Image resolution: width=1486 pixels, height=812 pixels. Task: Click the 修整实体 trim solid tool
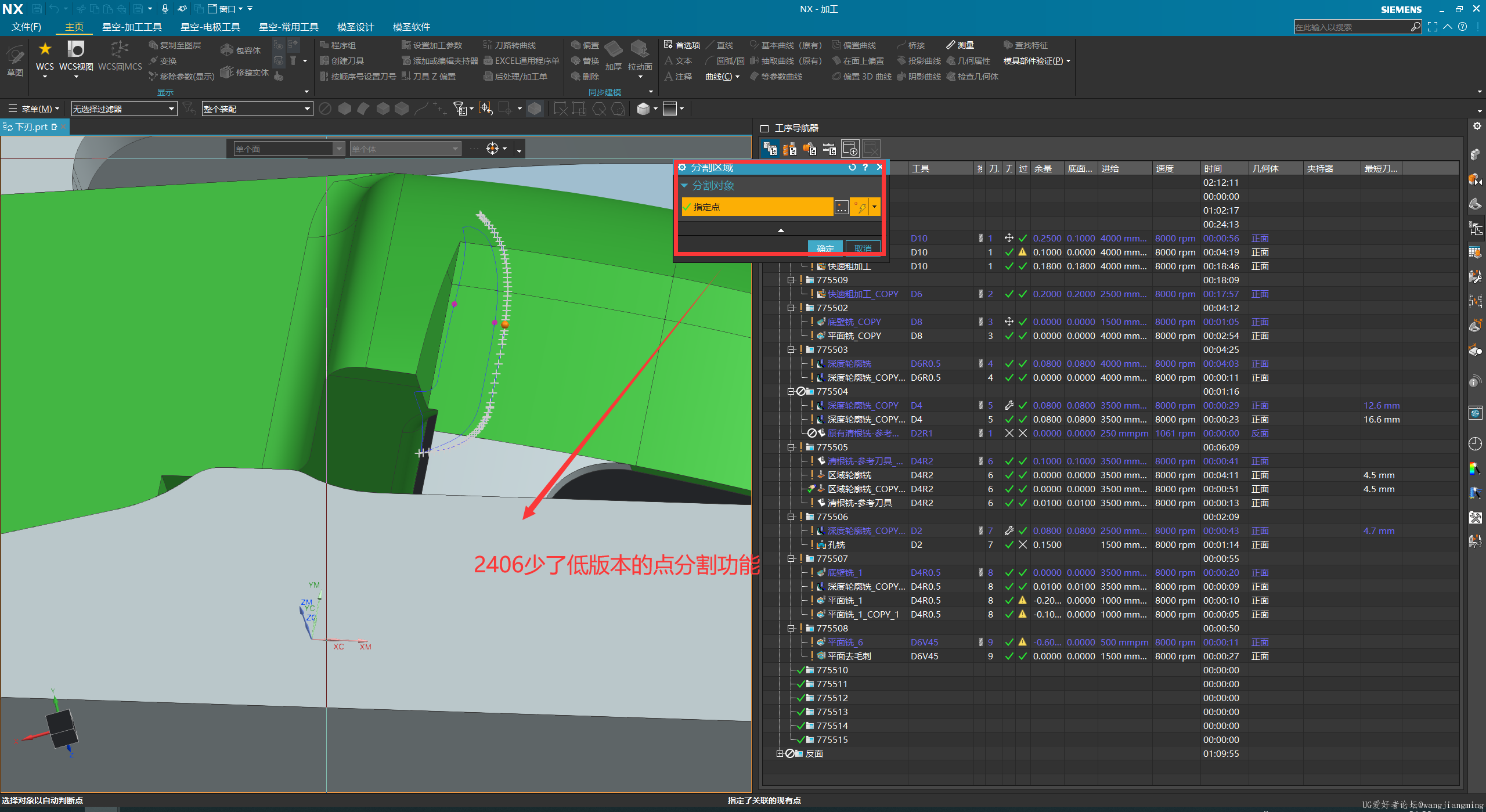(245, 73)
